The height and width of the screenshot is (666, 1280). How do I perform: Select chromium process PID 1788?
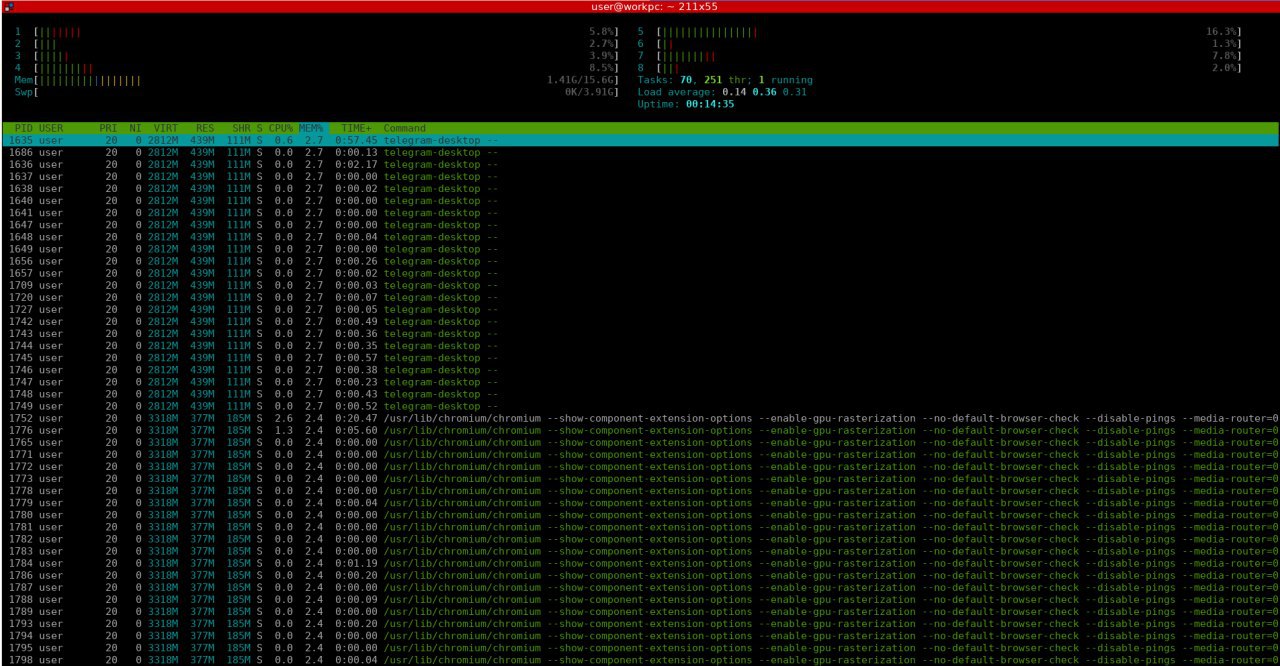click(640, 599)
